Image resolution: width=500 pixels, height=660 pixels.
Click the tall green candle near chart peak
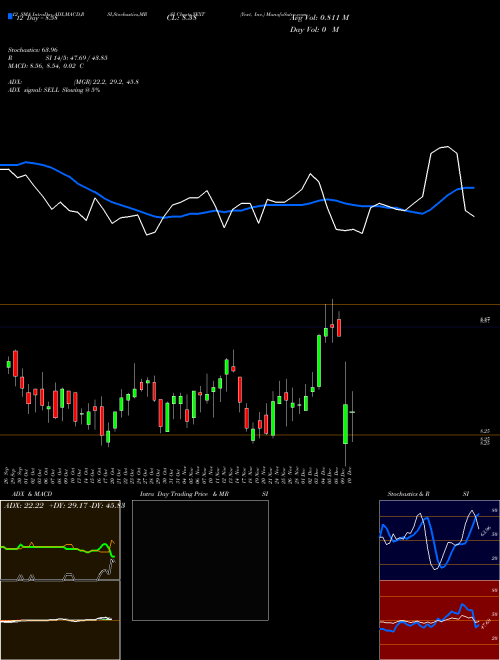coord(319,361)
